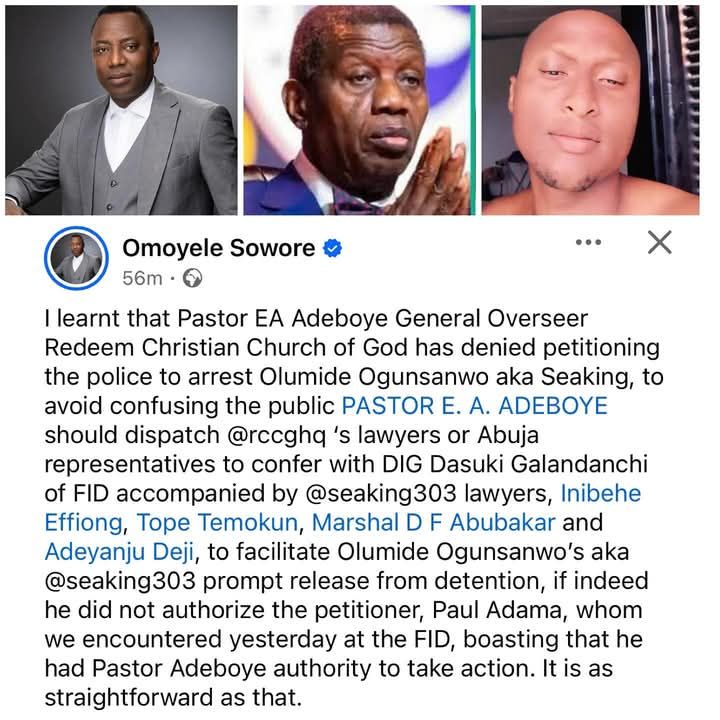View the photo of man in grey suit

(121, 110)
